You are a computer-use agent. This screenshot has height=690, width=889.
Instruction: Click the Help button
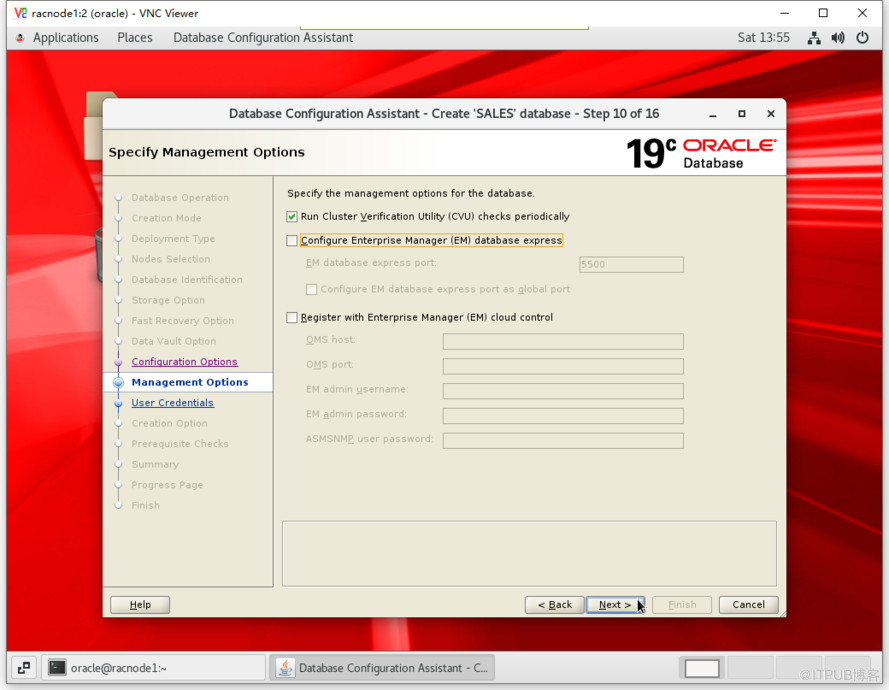pos(140,605)
